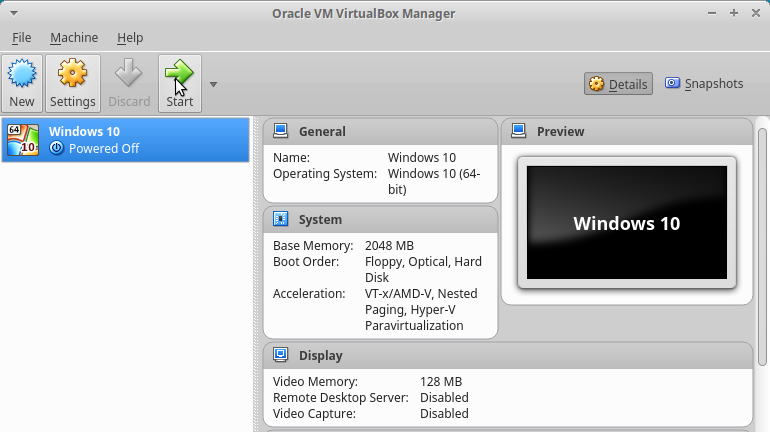Click the Windows 10 preview thumbnail
The height and width of the screenshot is (432, 770).
(627, 222)
